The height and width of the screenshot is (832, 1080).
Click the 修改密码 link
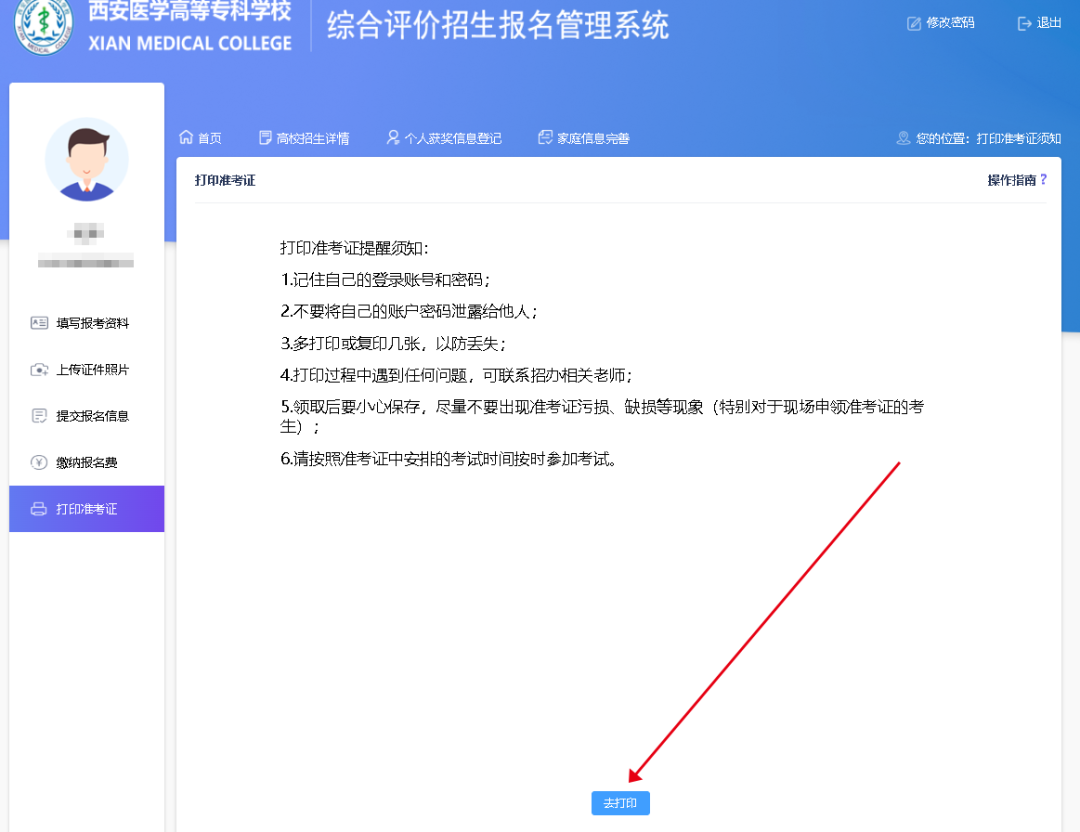pyautogui.click(x=950, y=23)
